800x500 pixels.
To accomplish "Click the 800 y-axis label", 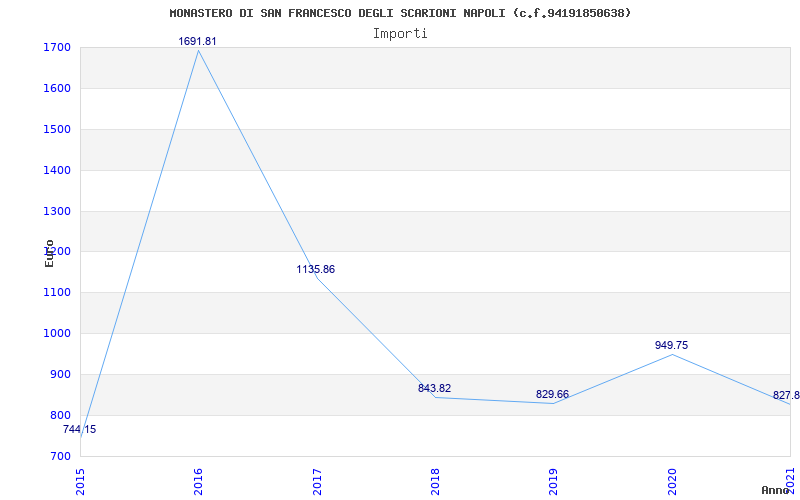I will point(60,415).
